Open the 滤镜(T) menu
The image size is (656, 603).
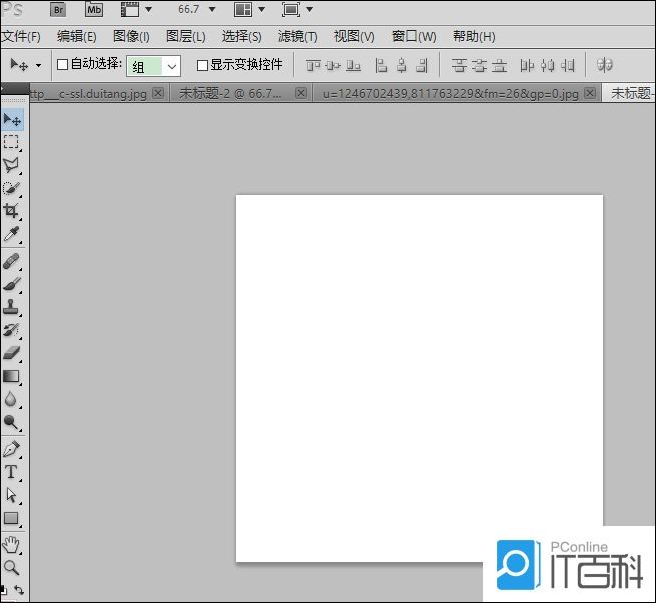[297, 37]
